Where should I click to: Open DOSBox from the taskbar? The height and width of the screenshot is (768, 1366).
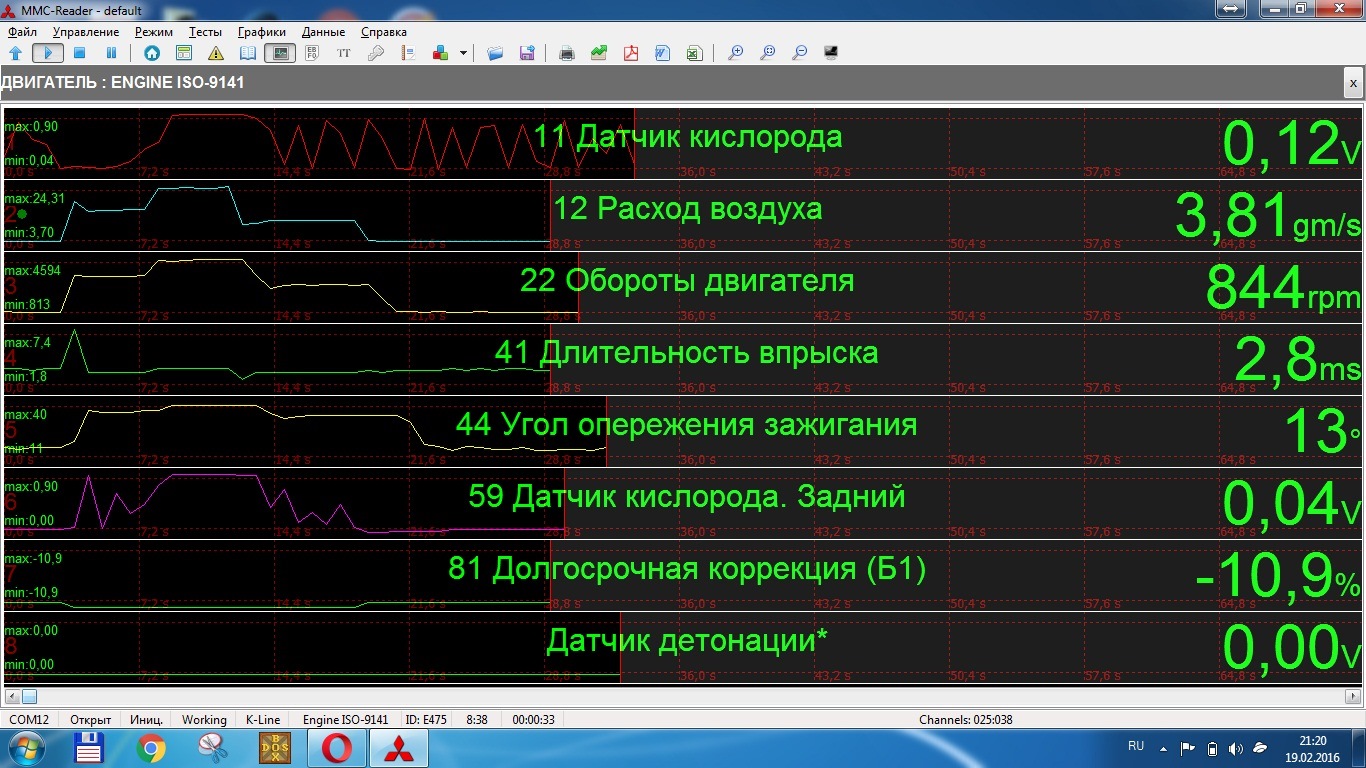(276, 748)
